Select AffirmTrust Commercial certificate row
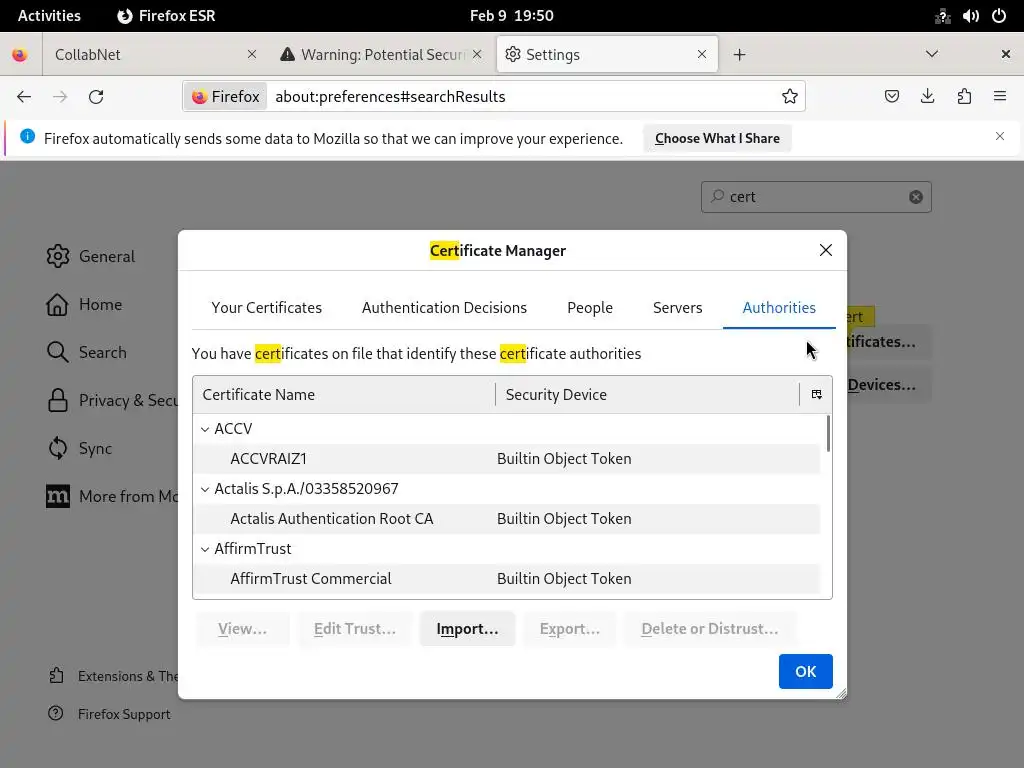The image size is (1024, 768). tap(507, 579)
